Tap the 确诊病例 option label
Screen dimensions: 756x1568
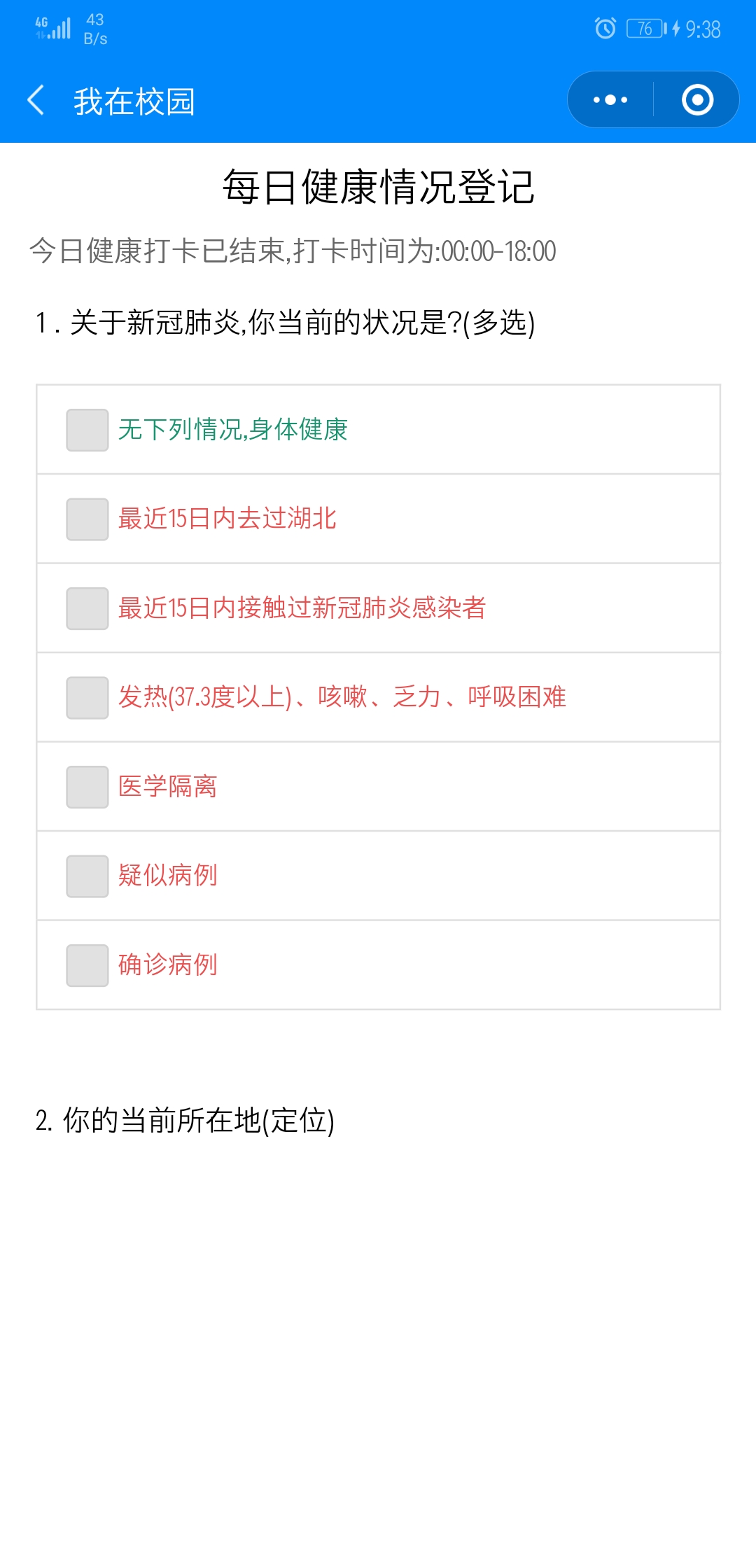tap(168, 965)
